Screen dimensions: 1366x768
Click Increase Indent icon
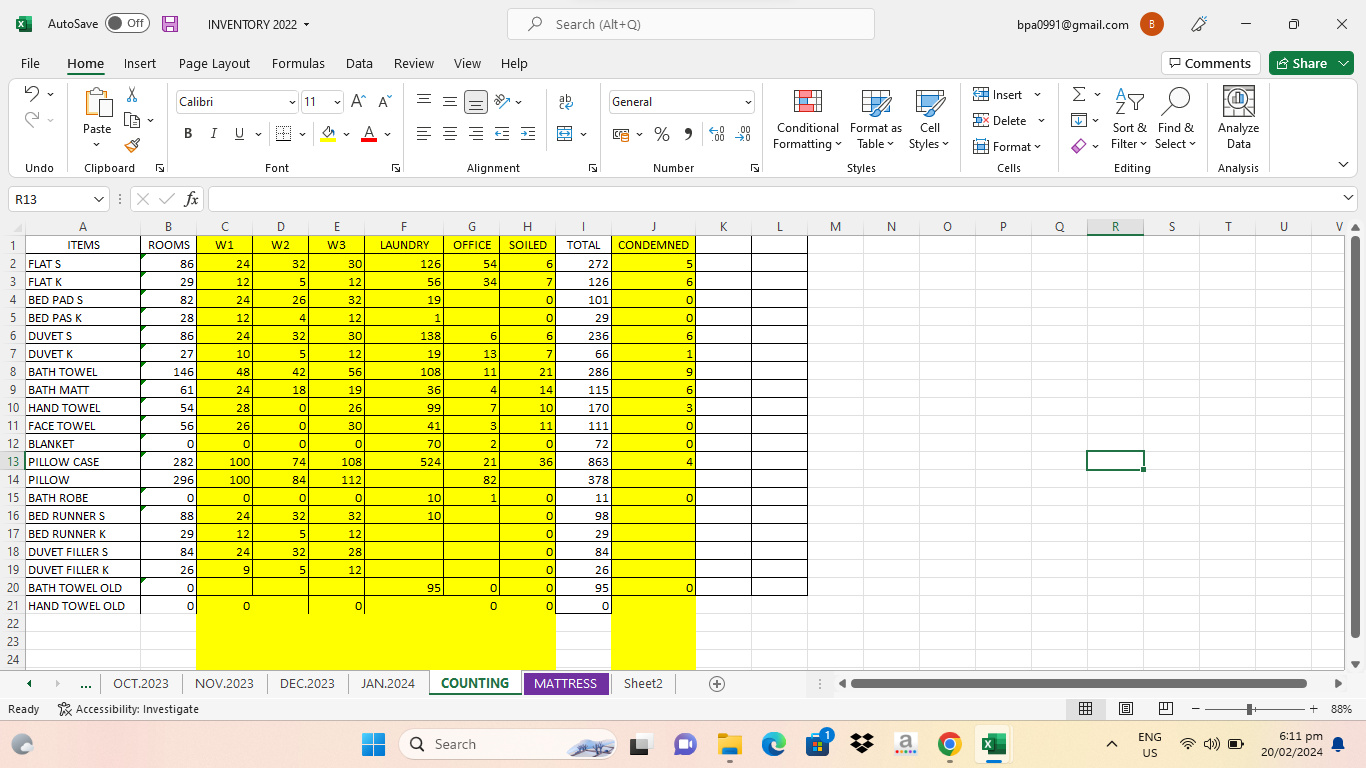pyautogui.click(x=527, y=134)
